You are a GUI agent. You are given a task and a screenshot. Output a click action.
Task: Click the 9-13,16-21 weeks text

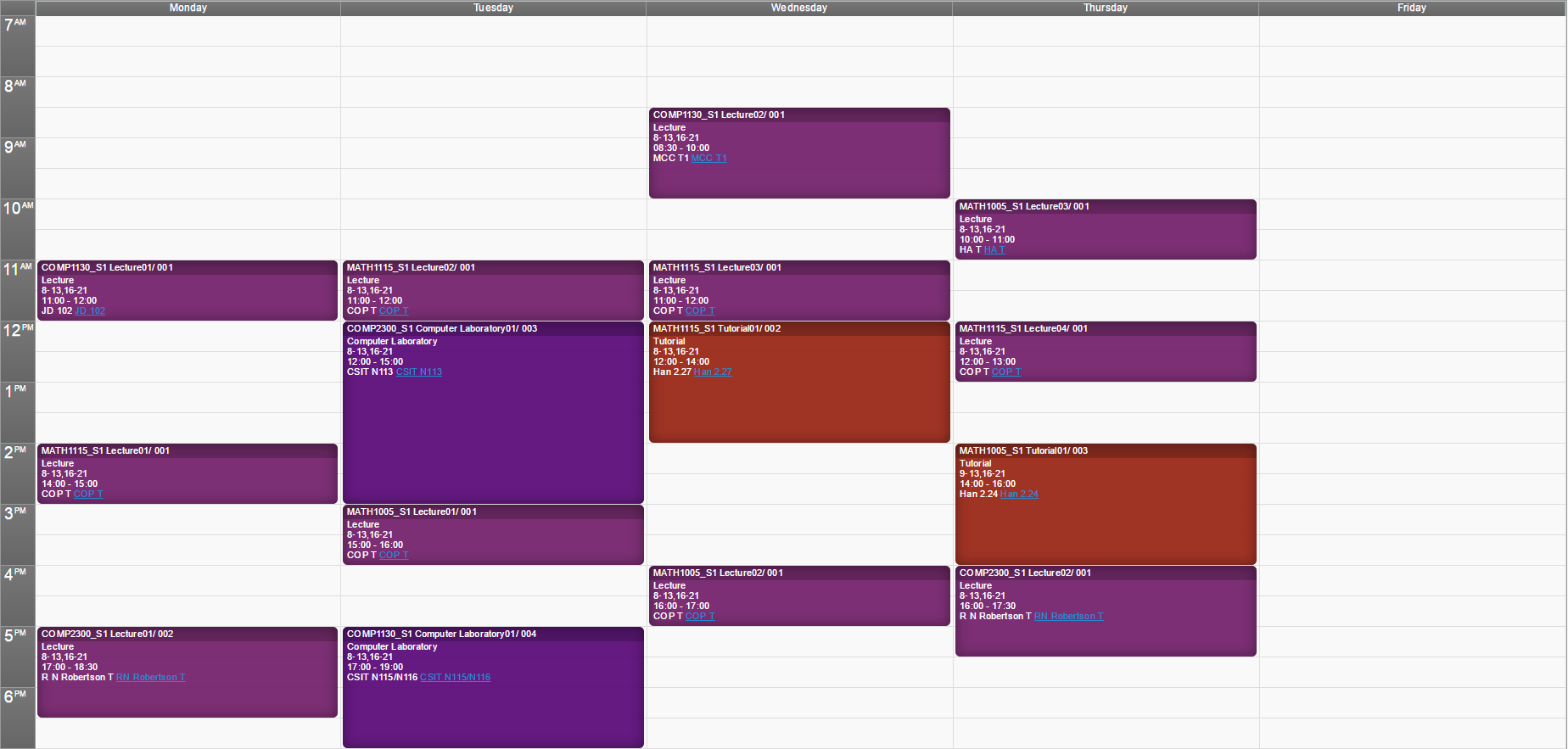[x=983, y=474]
